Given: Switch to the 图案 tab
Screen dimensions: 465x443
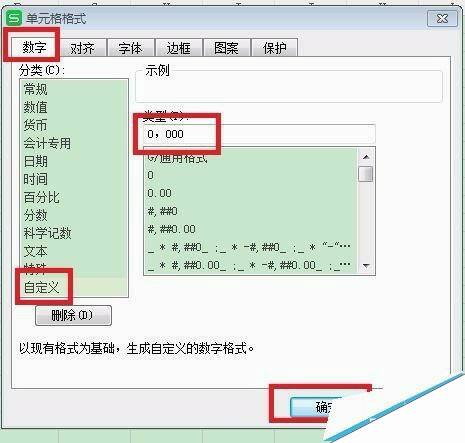Looking at the screenshot, I should (226, 48).
